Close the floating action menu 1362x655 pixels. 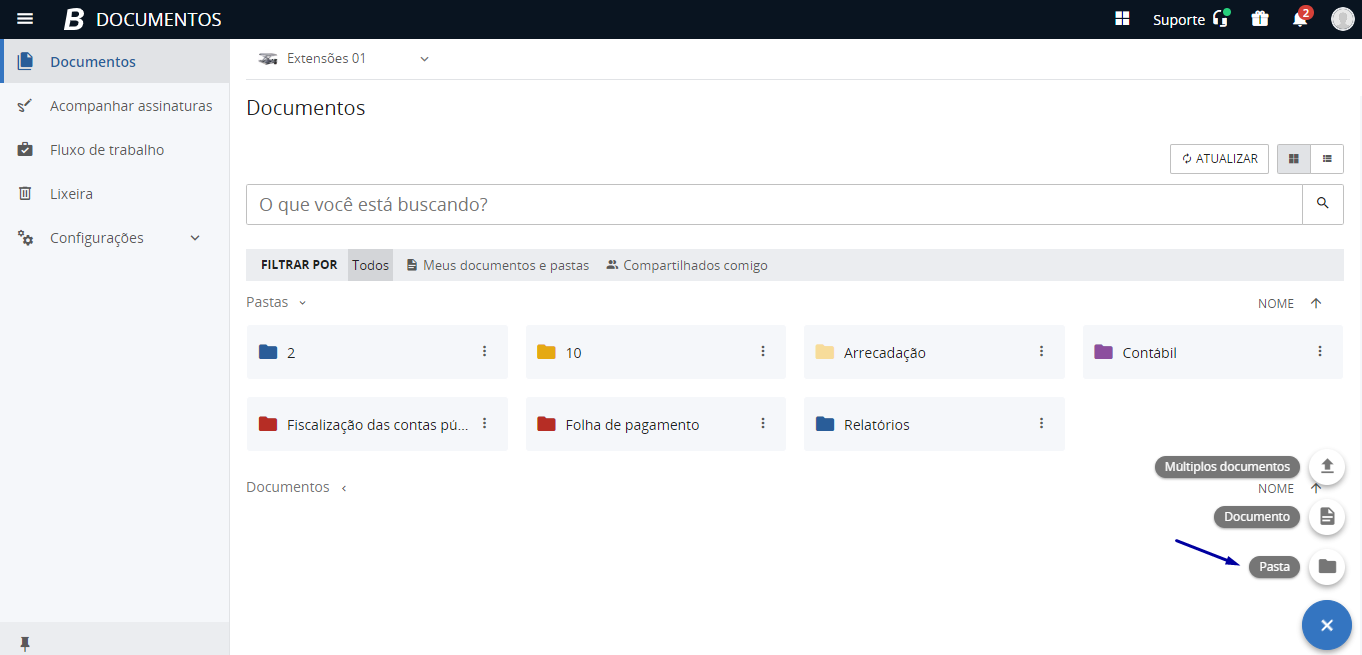1327,626
